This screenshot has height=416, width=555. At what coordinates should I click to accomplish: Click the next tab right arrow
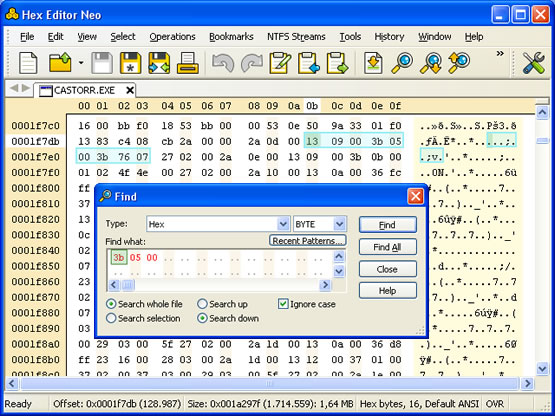coord(26,88)
